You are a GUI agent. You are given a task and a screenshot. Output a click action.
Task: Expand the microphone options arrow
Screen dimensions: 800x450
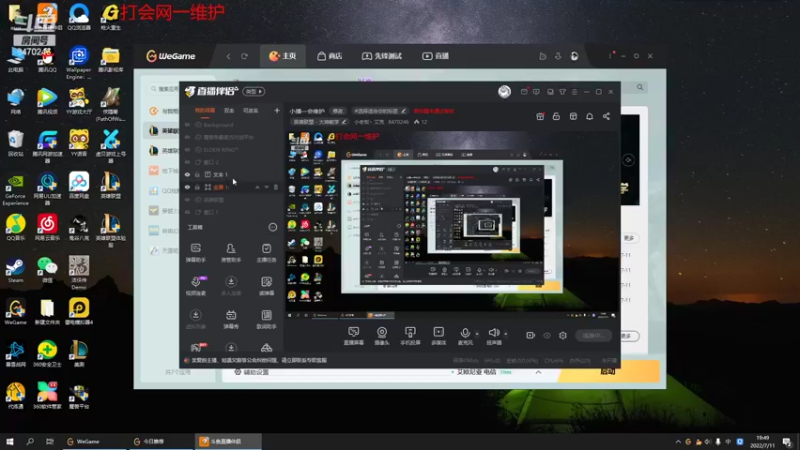tap(477, 334)
